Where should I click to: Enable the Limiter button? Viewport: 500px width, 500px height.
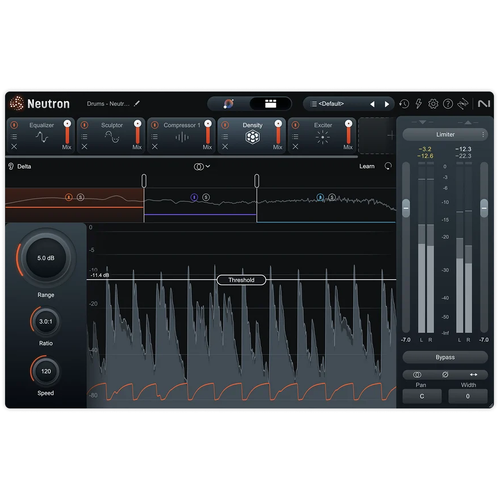click(445, 134)
